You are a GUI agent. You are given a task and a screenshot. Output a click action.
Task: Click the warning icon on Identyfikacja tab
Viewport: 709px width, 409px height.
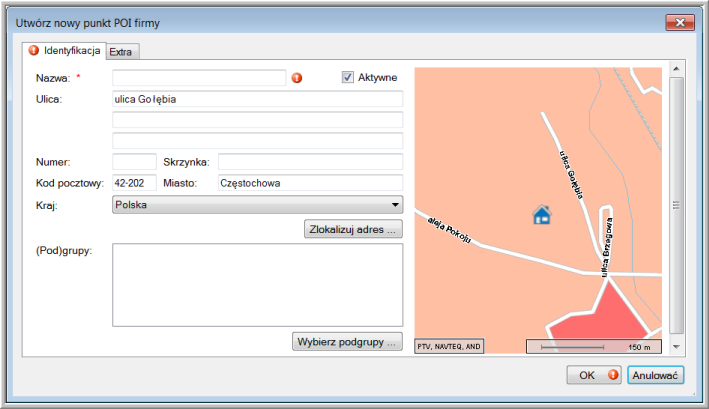click(x=34, y=50)
